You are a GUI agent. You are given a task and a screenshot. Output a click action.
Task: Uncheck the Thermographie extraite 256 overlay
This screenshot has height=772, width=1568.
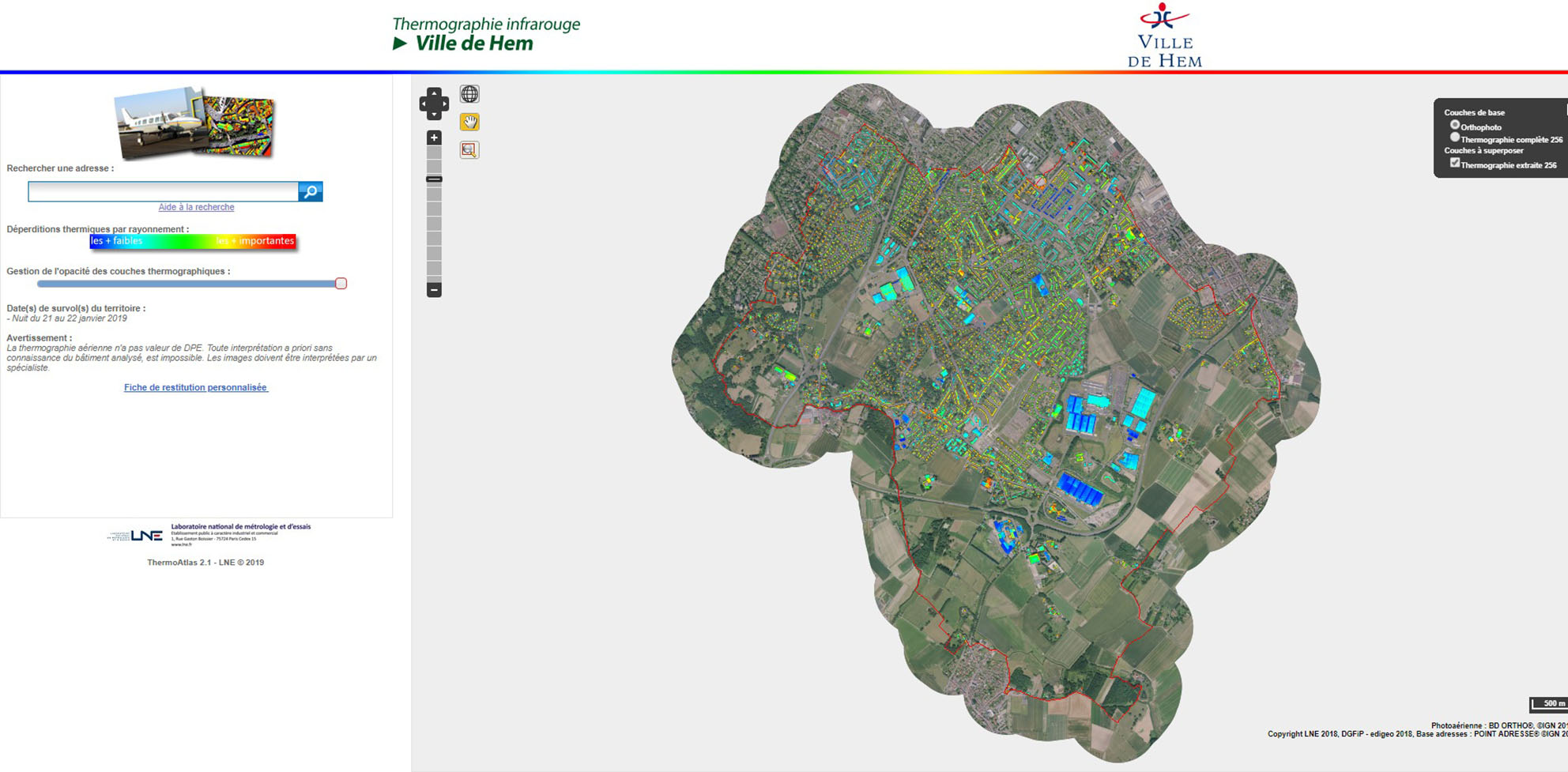pos(1454,163)
